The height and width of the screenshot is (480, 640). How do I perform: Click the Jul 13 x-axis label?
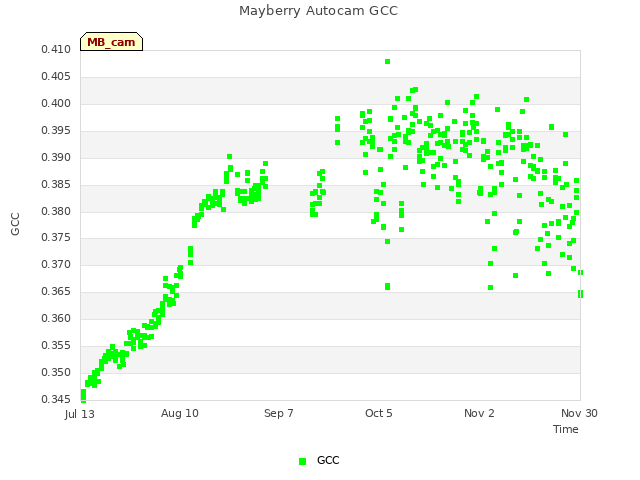80,414
